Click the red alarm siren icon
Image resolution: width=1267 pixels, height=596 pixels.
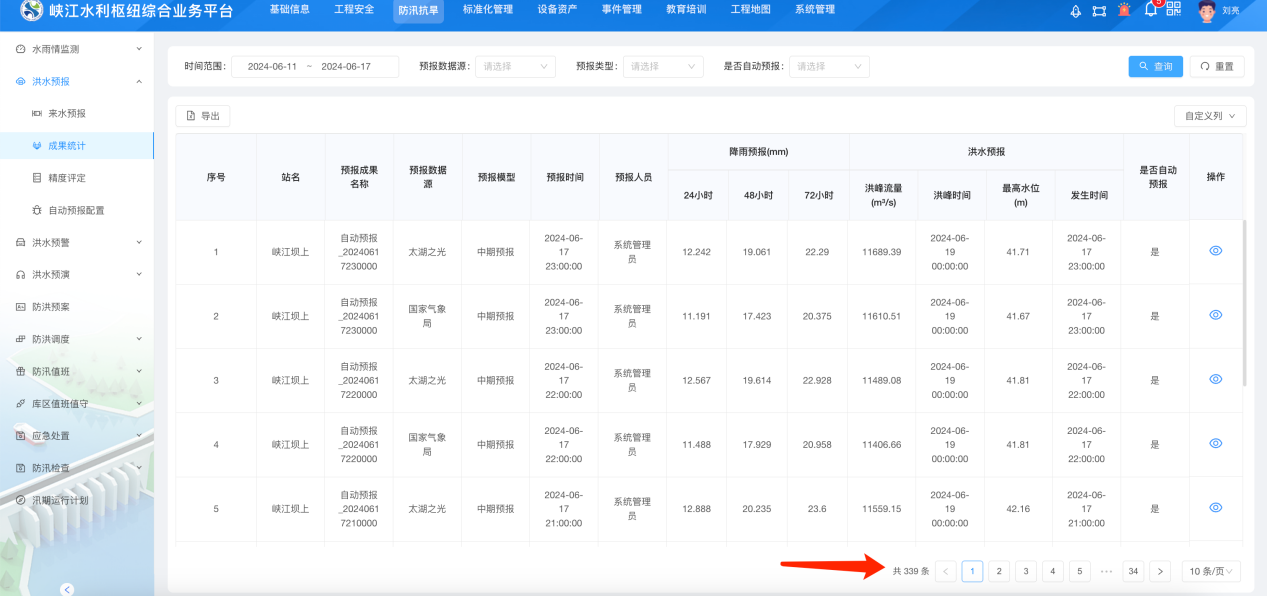[1124, 10]
